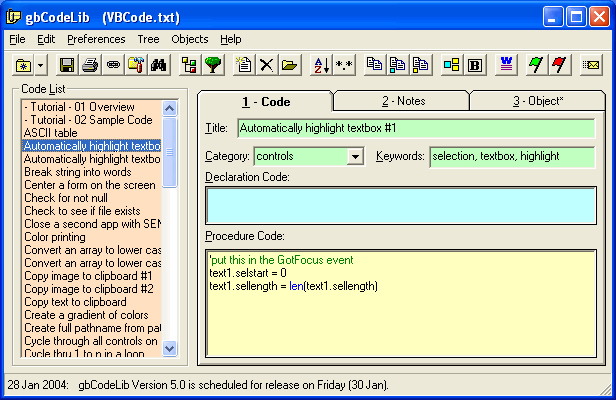The height and width of the screenshot is (400, 616).
Task: Select 'ASCII table' in the list
Action: (92, 133)
